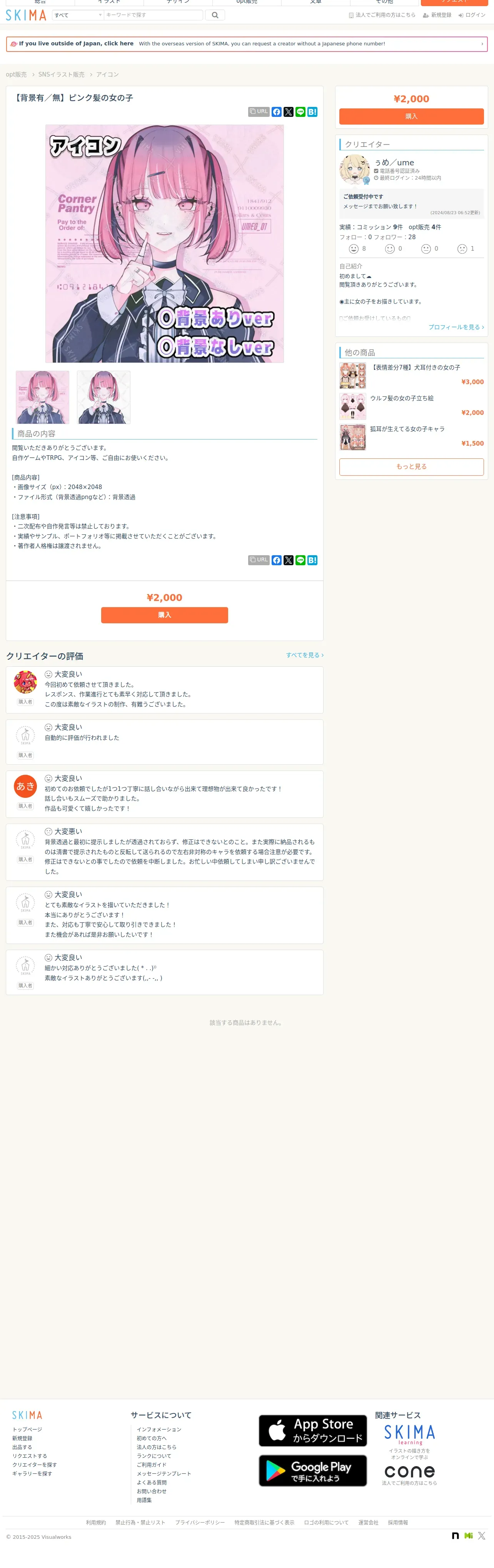The height and width of the screenshot is (1568, 494).
Task: Open プロフィールを見る link
Action: pos(456,327)
